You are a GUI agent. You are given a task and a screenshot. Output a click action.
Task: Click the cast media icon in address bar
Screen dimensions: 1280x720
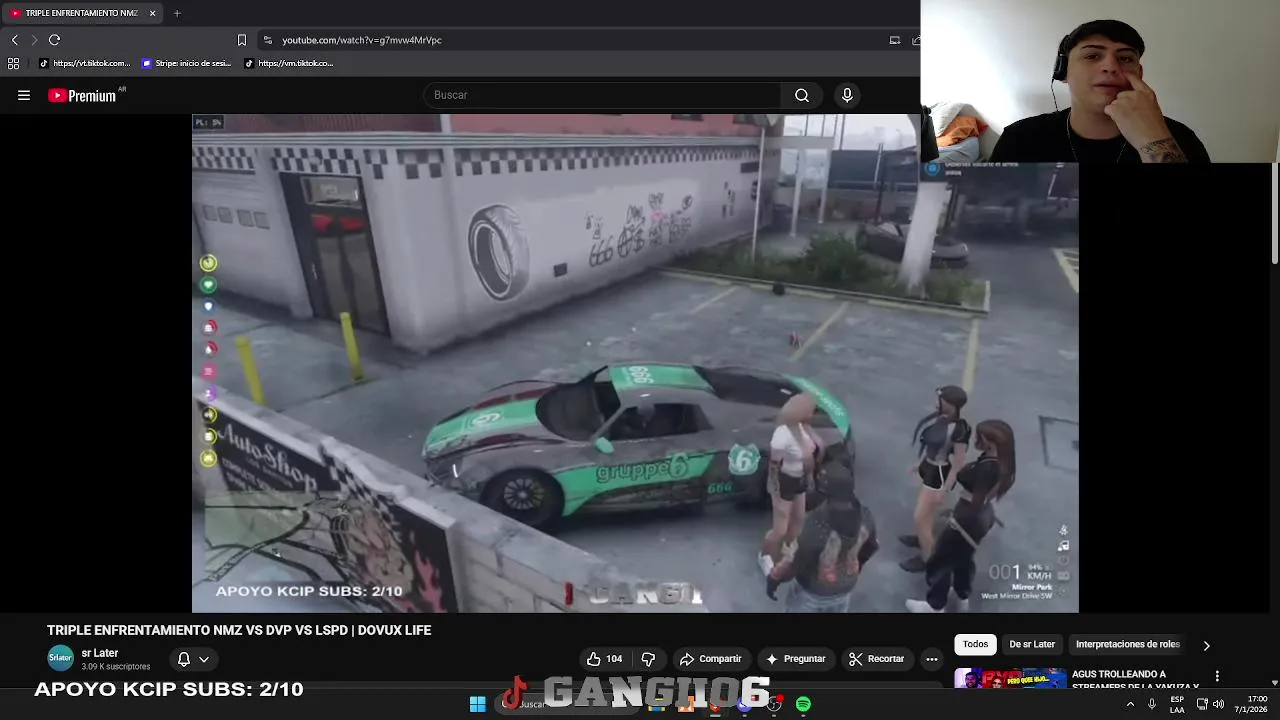(x=895, y=40)
